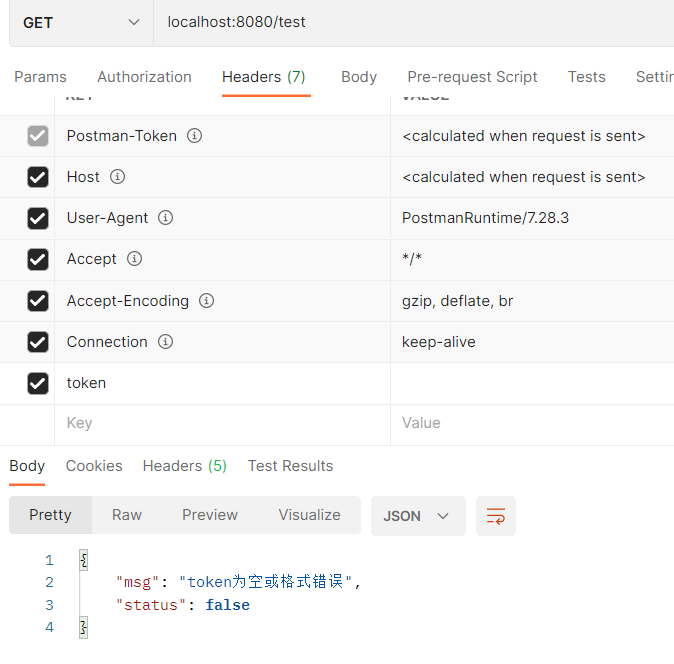This screenshot has height=664, width=674.
Task: Click the "status" key in response
Action: [x=151, y=605]
